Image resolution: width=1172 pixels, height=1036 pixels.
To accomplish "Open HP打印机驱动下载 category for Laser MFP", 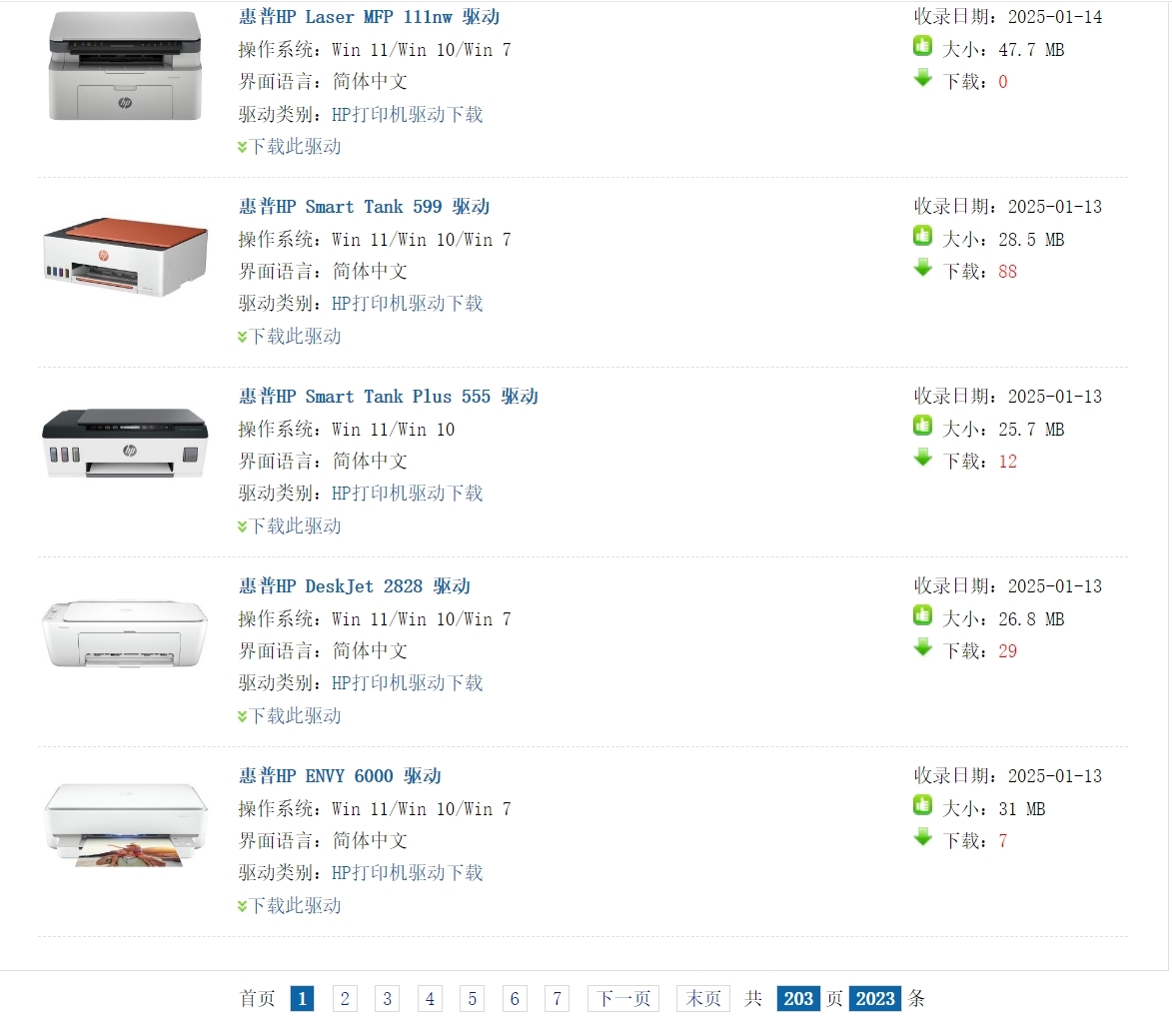I will [x=408, y=114].
